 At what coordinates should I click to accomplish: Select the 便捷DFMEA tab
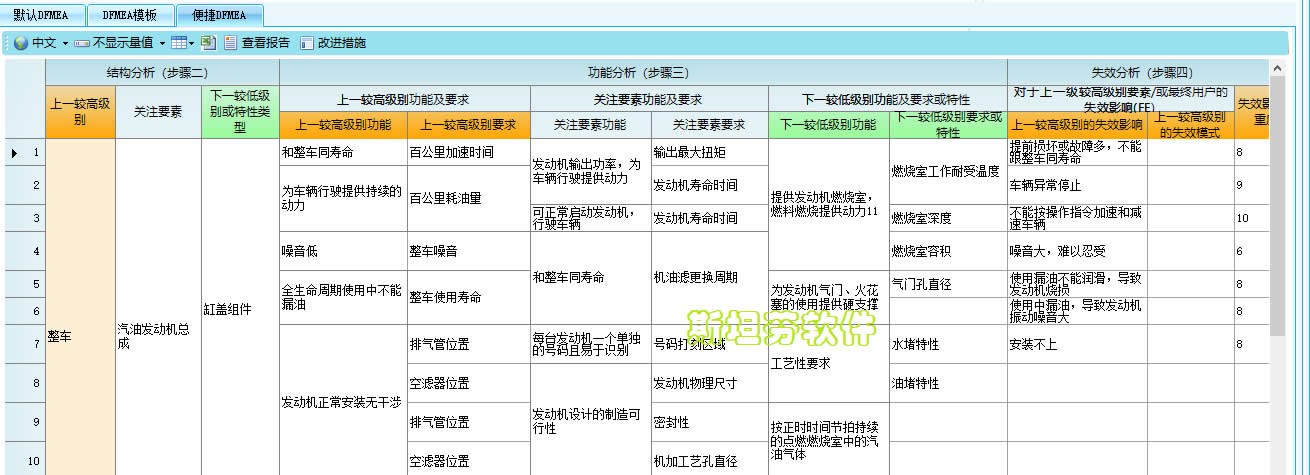220,15
